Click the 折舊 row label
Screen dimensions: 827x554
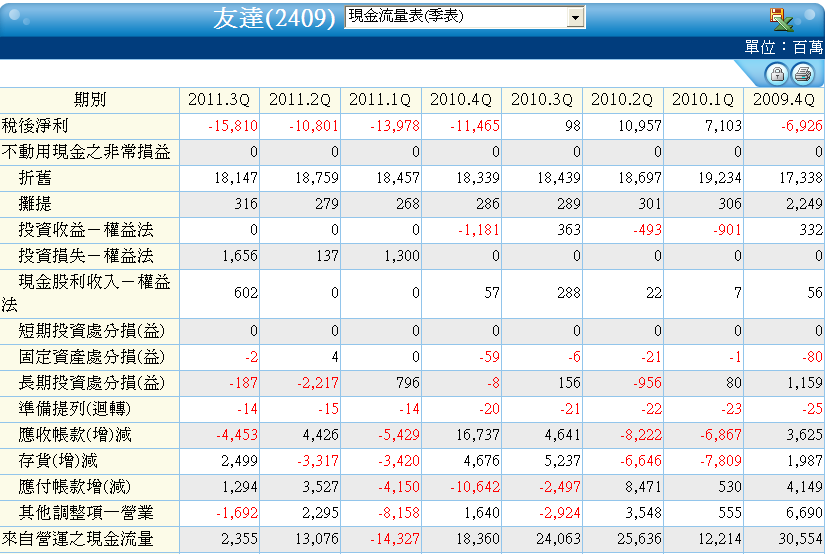pos(35,178)
